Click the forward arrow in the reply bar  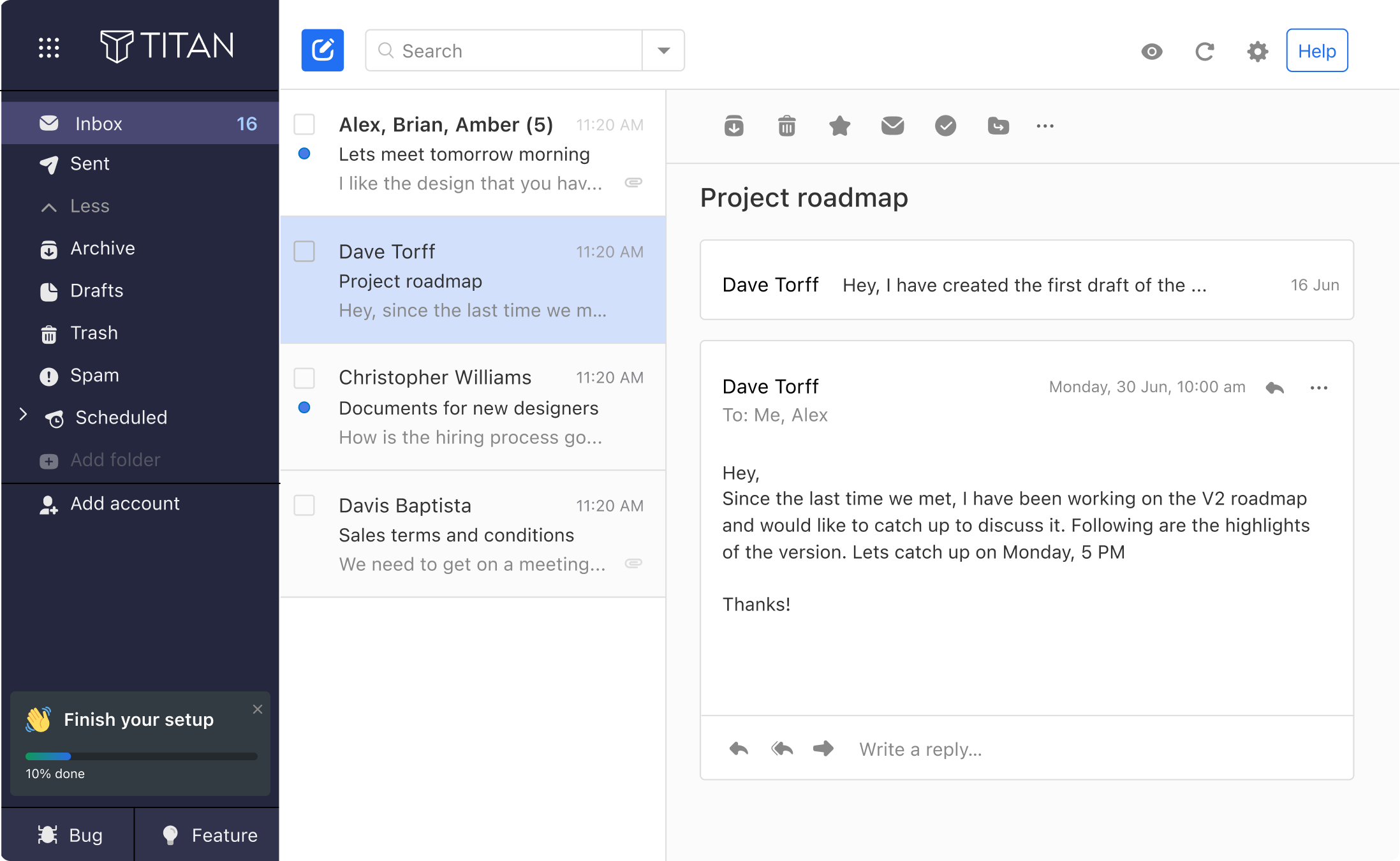[x=823, y=748]
